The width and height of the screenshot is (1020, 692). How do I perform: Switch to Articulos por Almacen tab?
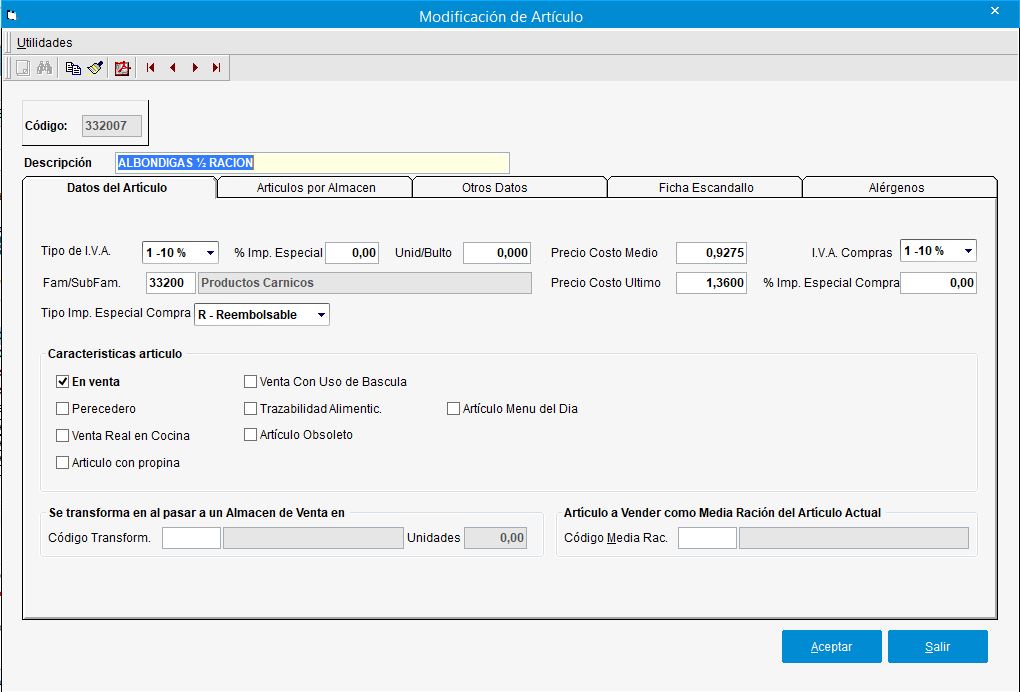coord(316,187)
